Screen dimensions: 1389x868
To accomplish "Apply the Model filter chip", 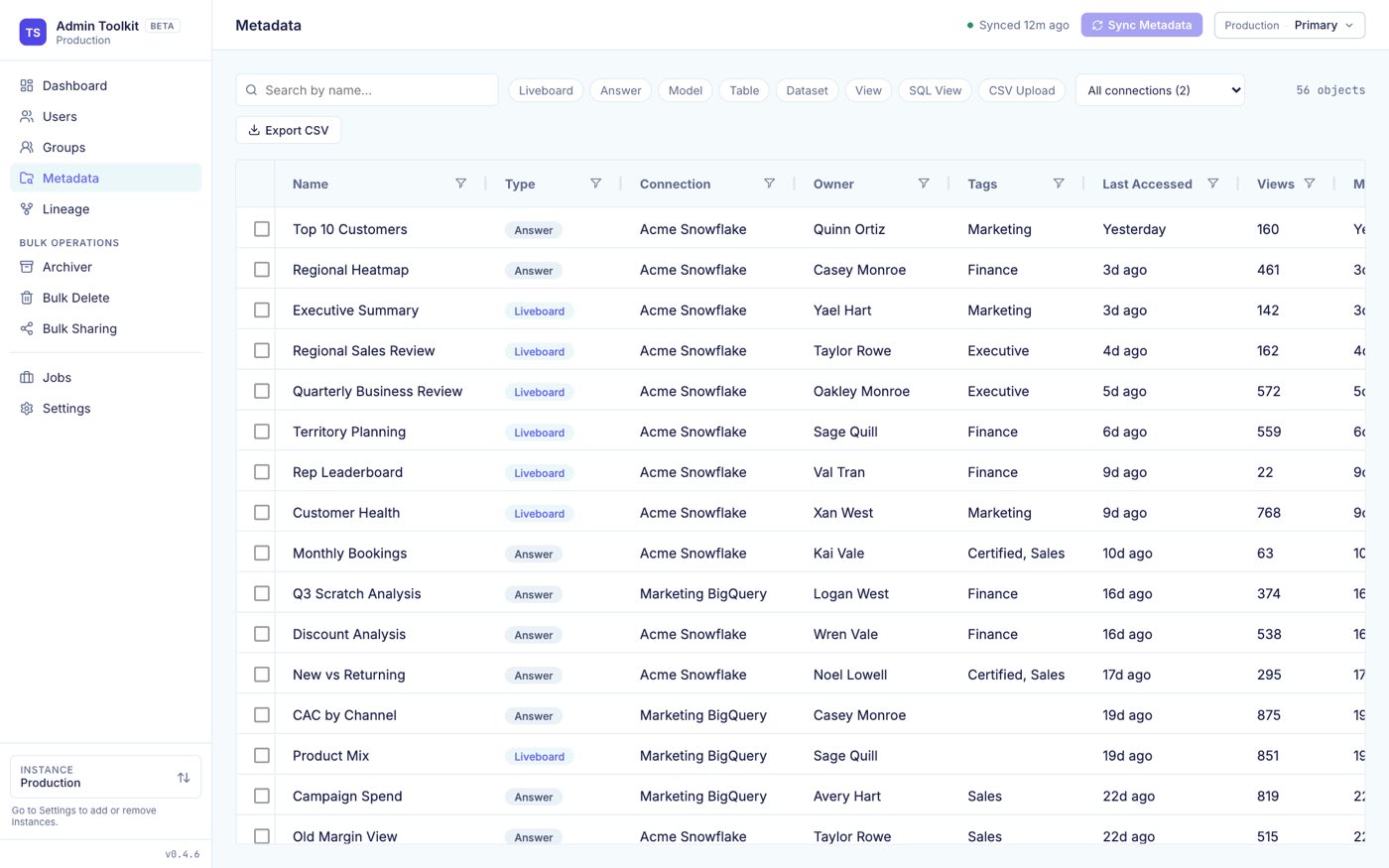I will coord(686,90).
